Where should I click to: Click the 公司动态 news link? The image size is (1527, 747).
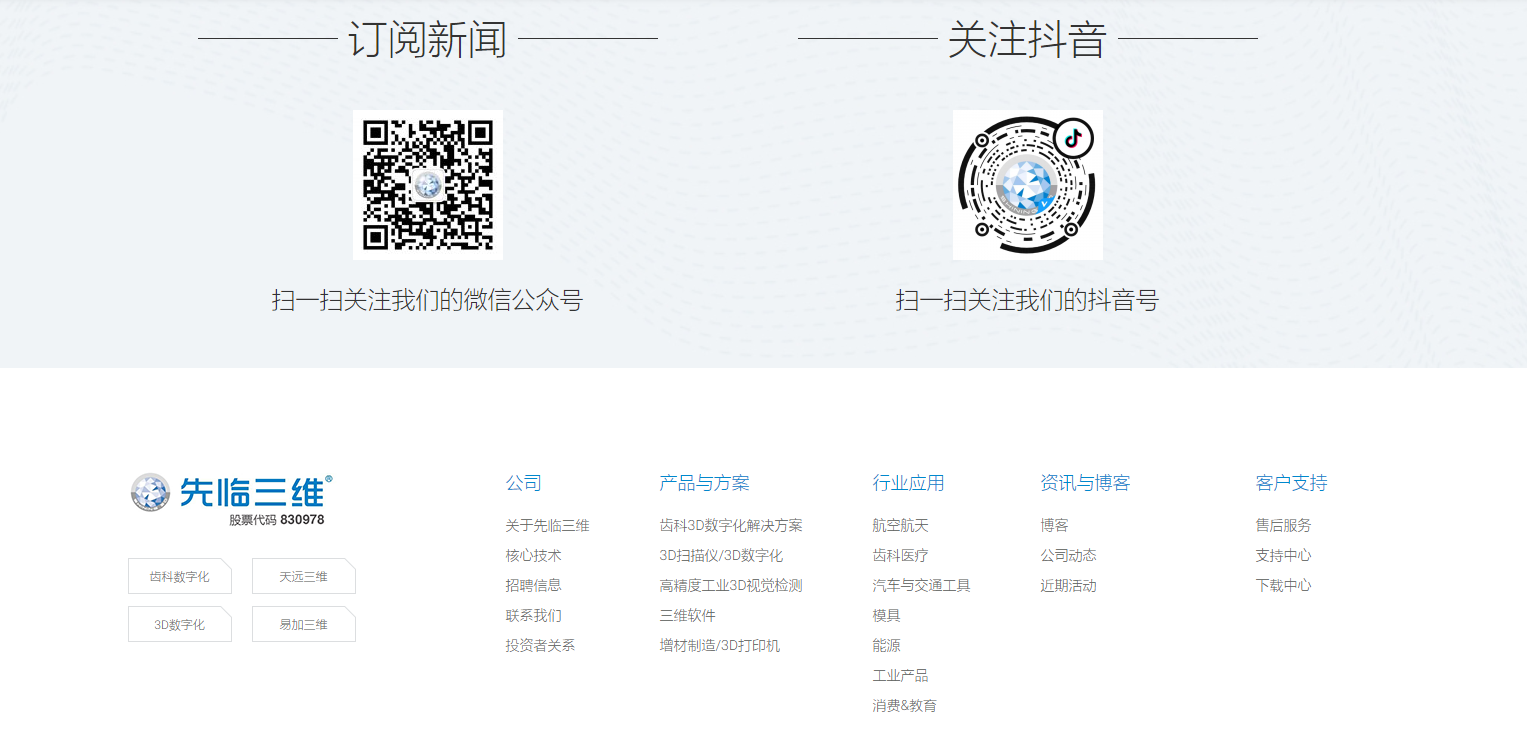[x=1068, y=555]
